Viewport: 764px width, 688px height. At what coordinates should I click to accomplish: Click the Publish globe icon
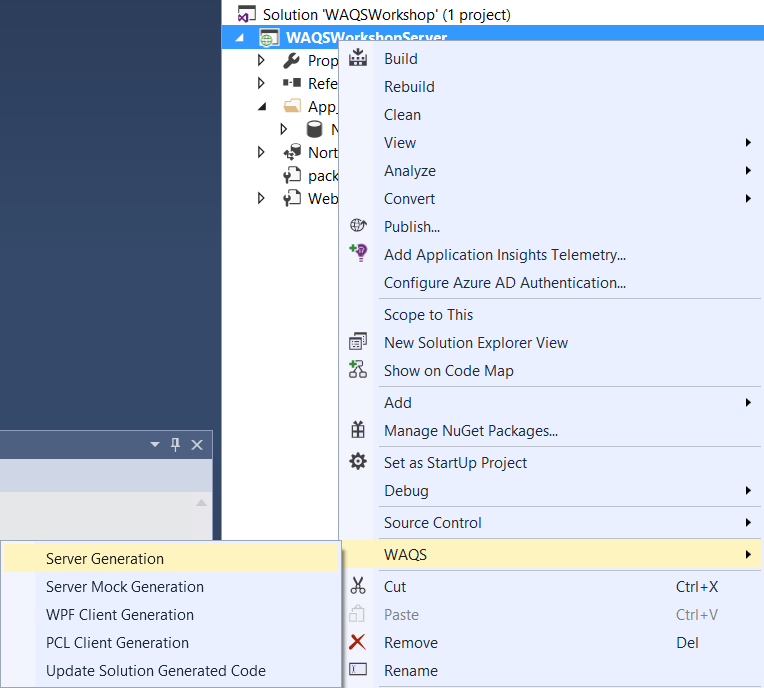pyautogui.click(x=358, y=226)
